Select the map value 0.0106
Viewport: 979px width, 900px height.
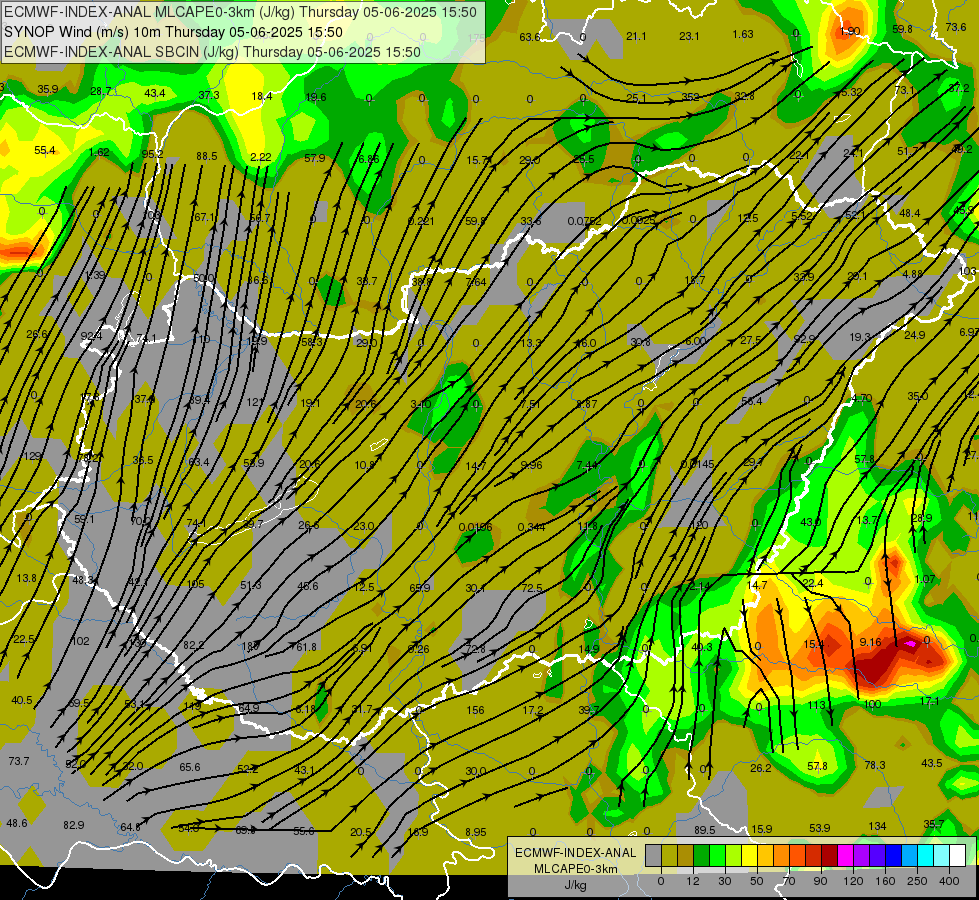click(475, 527)
